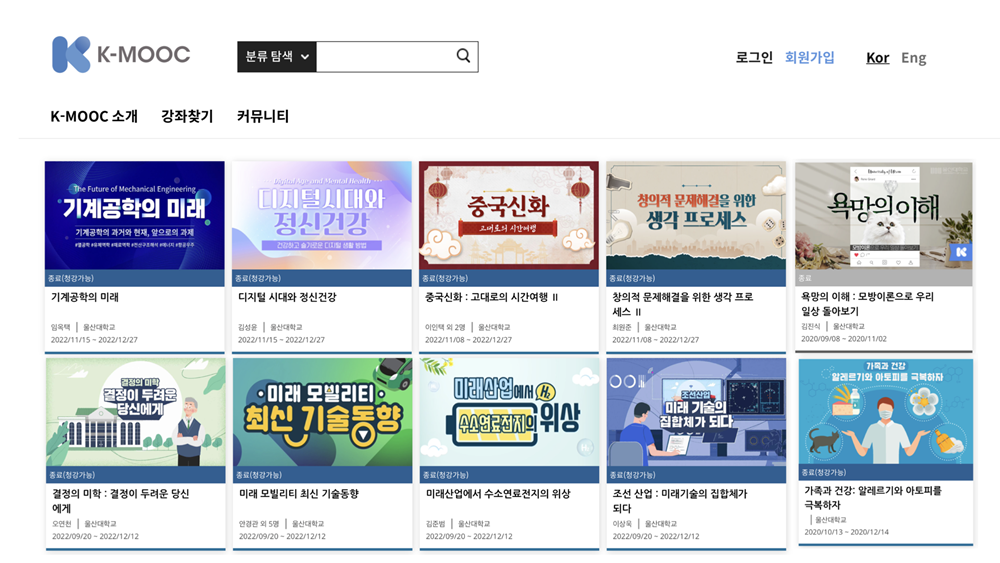Image resolution: width=1000 pixels, height=563 pixels.
Task: Click the magnifying glass search icon
Action: (x=463, y=56)
